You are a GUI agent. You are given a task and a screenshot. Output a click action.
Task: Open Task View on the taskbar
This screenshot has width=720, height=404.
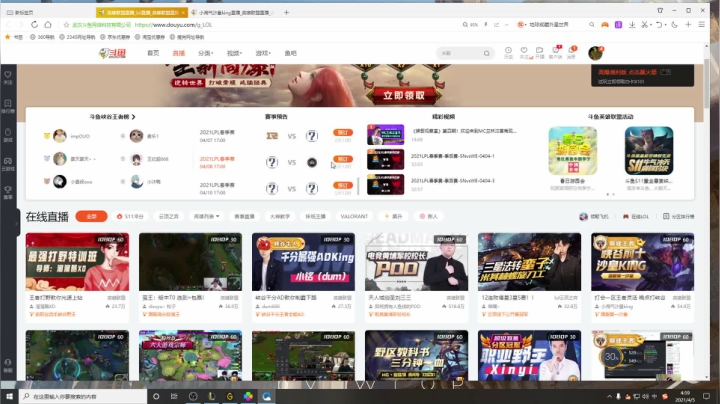click(174, 396)
